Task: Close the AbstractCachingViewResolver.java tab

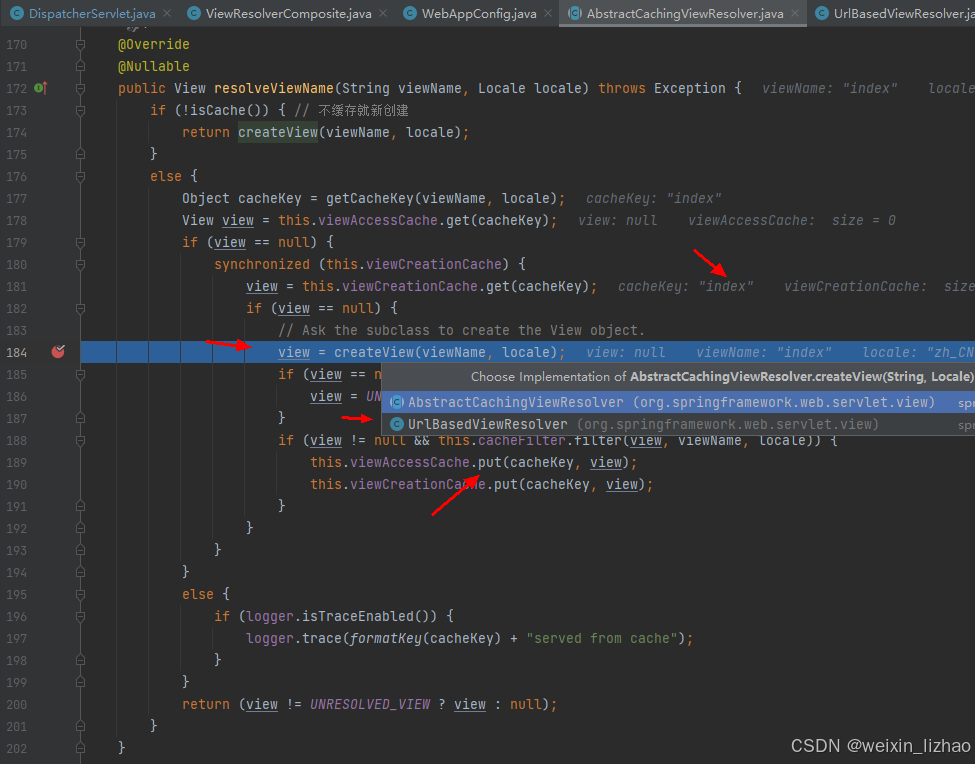Action: pos(795,13)
